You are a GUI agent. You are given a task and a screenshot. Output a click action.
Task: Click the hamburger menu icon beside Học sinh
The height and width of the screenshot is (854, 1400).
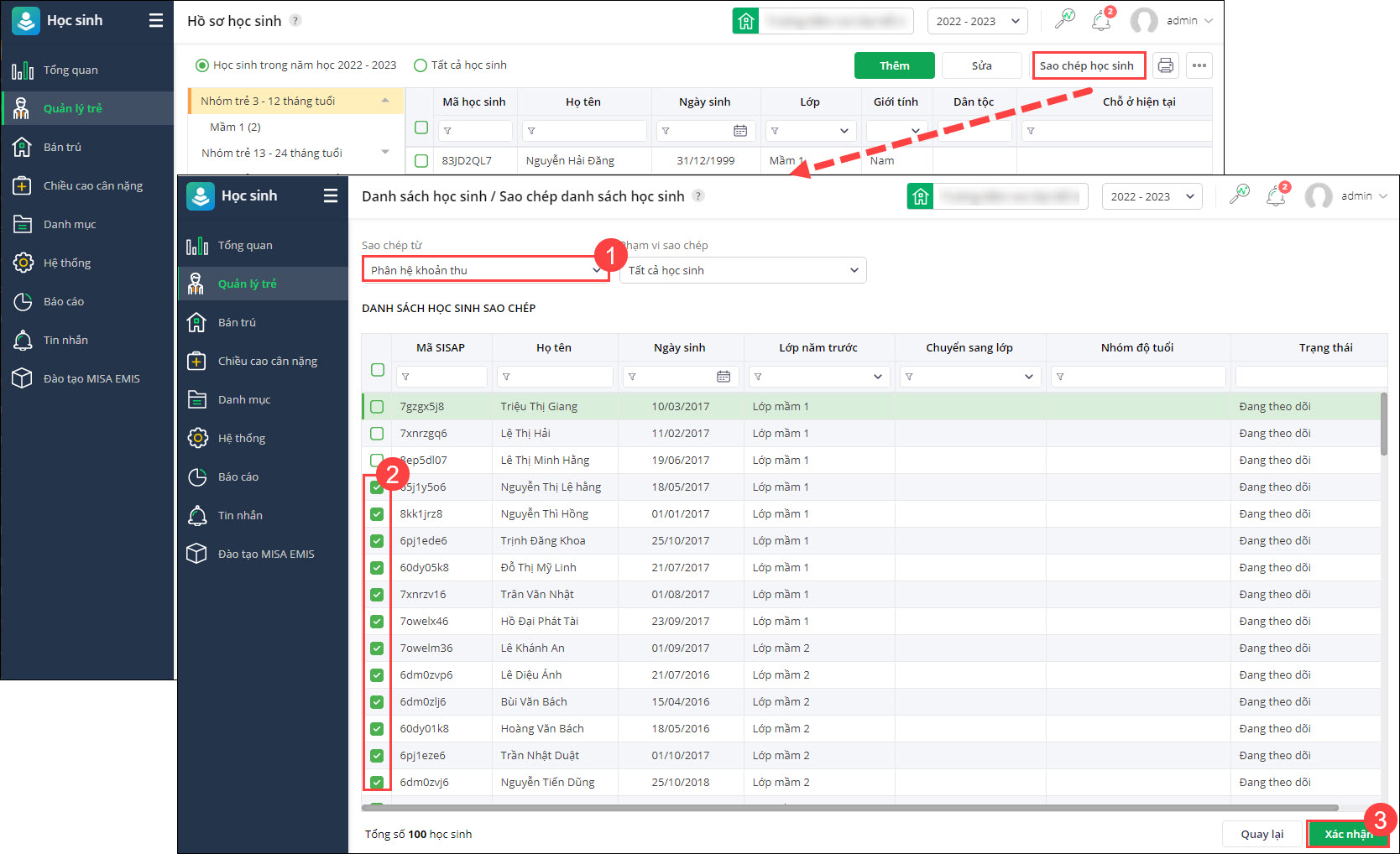[331, 195]
